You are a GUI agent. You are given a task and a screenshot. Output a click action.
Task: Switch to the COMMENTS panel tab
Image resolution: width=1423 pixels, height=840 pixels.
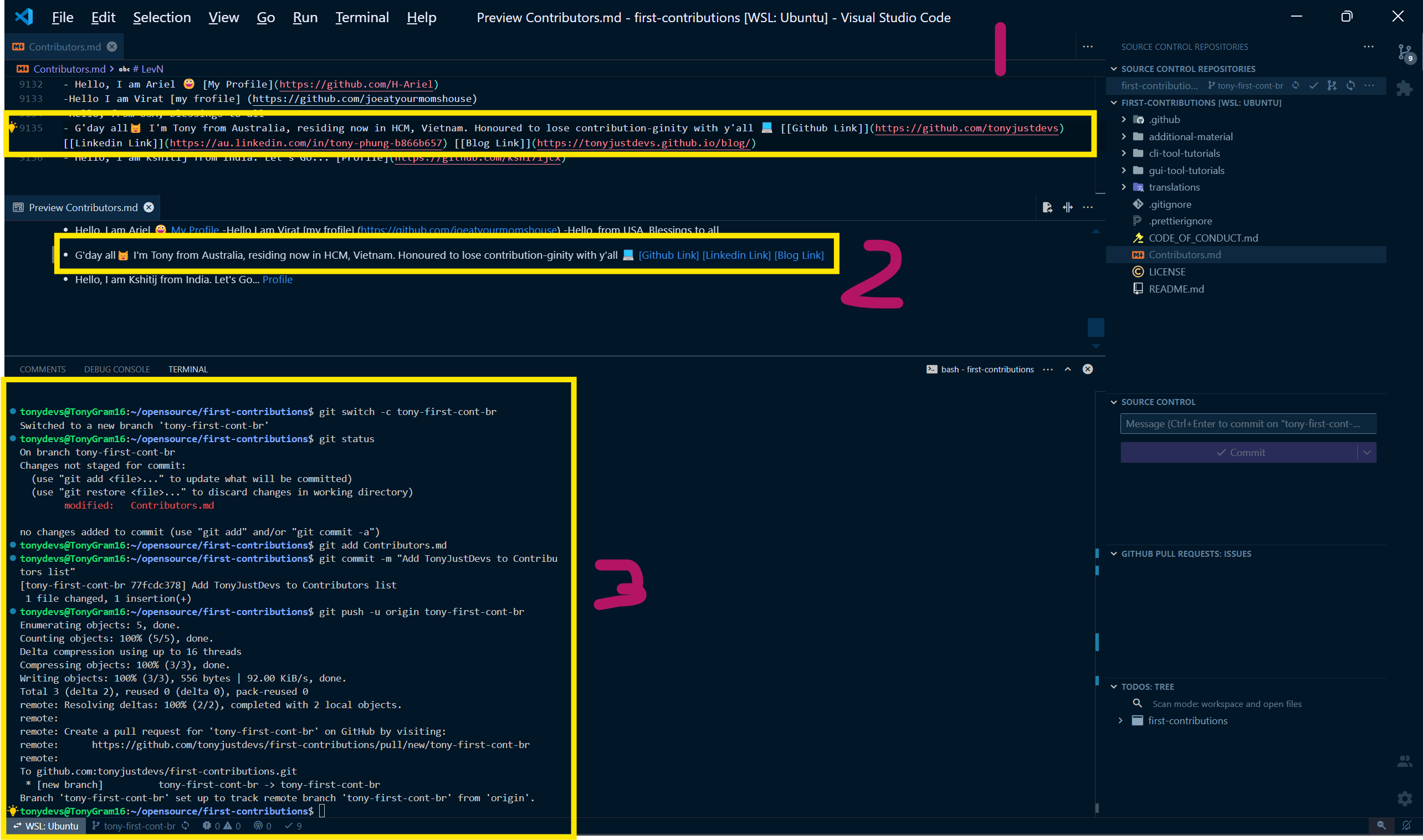[43, 369]
